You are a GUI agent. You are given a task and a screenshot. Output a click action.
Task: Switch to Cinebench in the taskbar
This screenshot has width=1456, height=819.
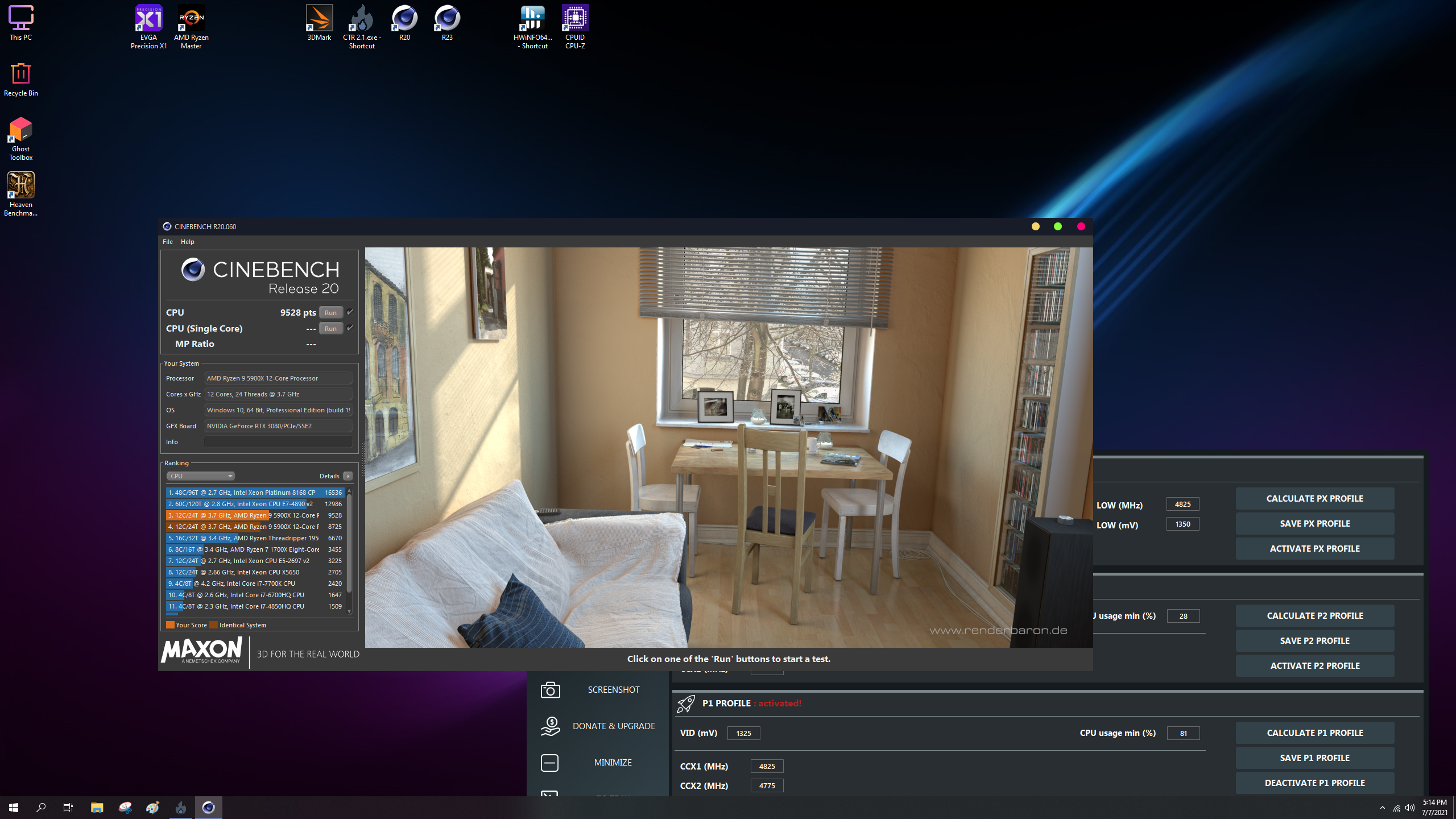click(209, 807)
